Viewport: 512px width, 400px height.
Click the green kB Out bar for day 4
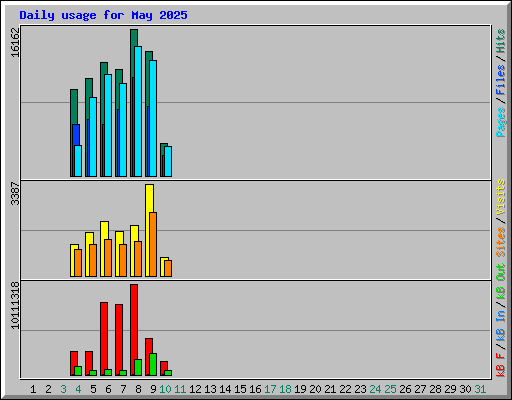(78, 371)
